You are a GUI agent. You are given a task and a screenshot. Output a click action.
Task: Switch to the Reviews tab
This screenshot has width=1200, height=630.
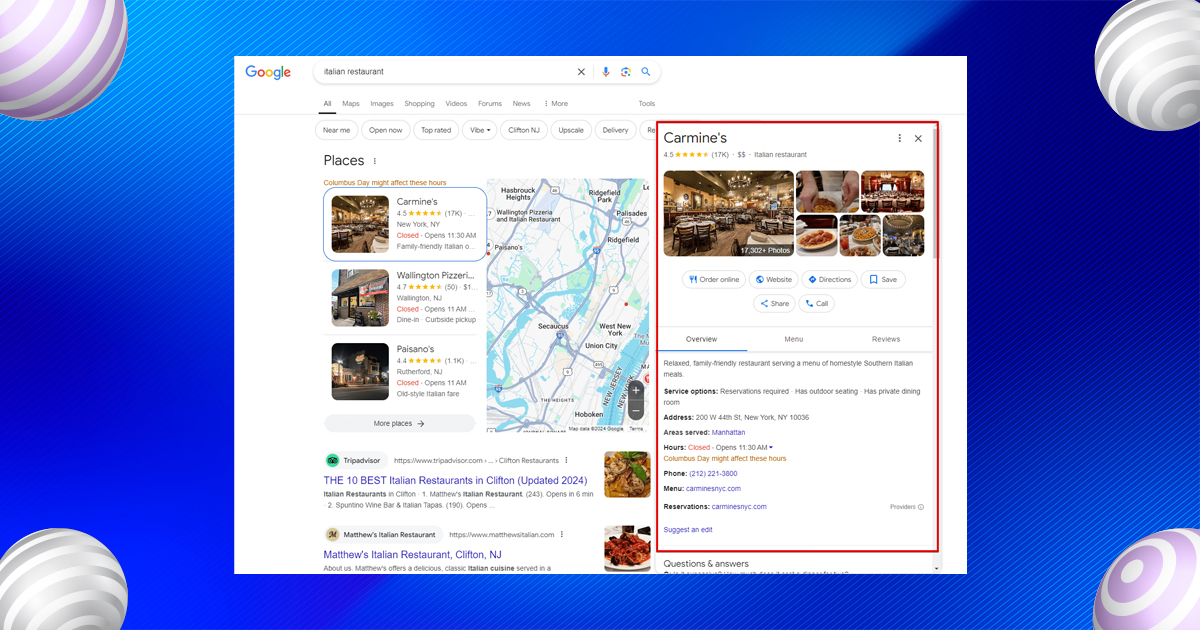point(885,339)
